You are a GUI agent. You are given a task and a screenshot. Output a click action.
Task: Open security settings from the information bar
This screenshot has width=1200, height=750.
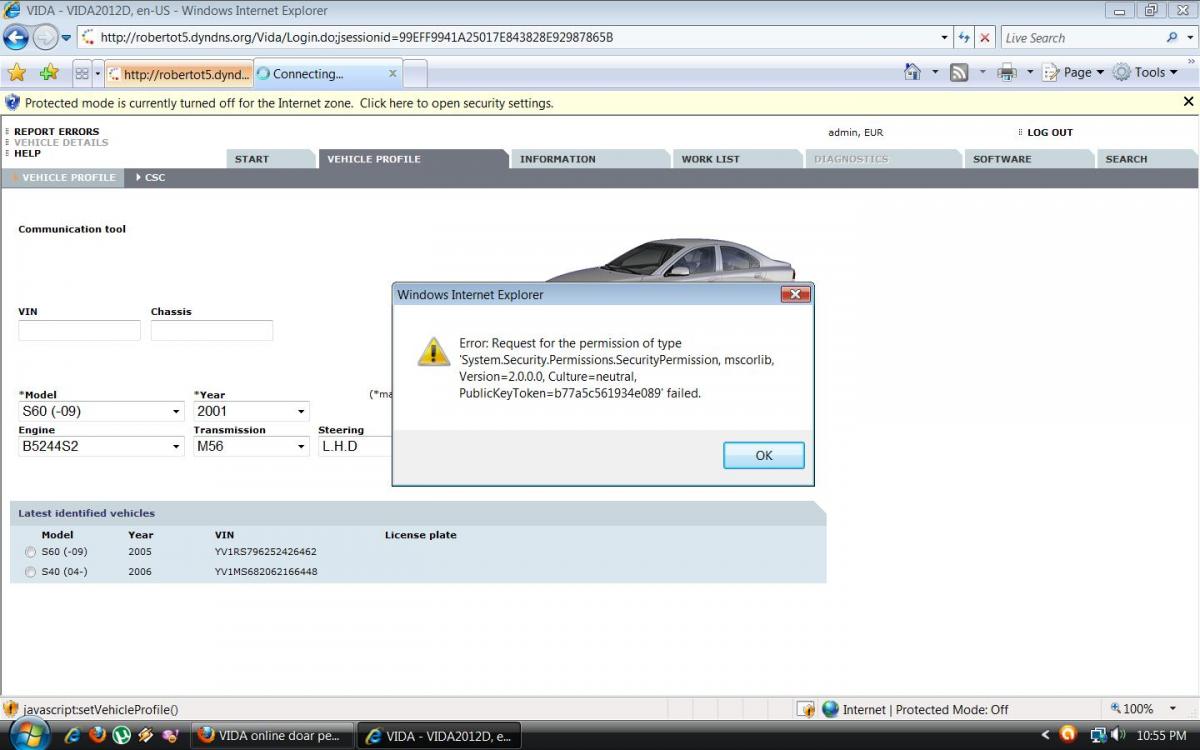(x=289, y=103)
